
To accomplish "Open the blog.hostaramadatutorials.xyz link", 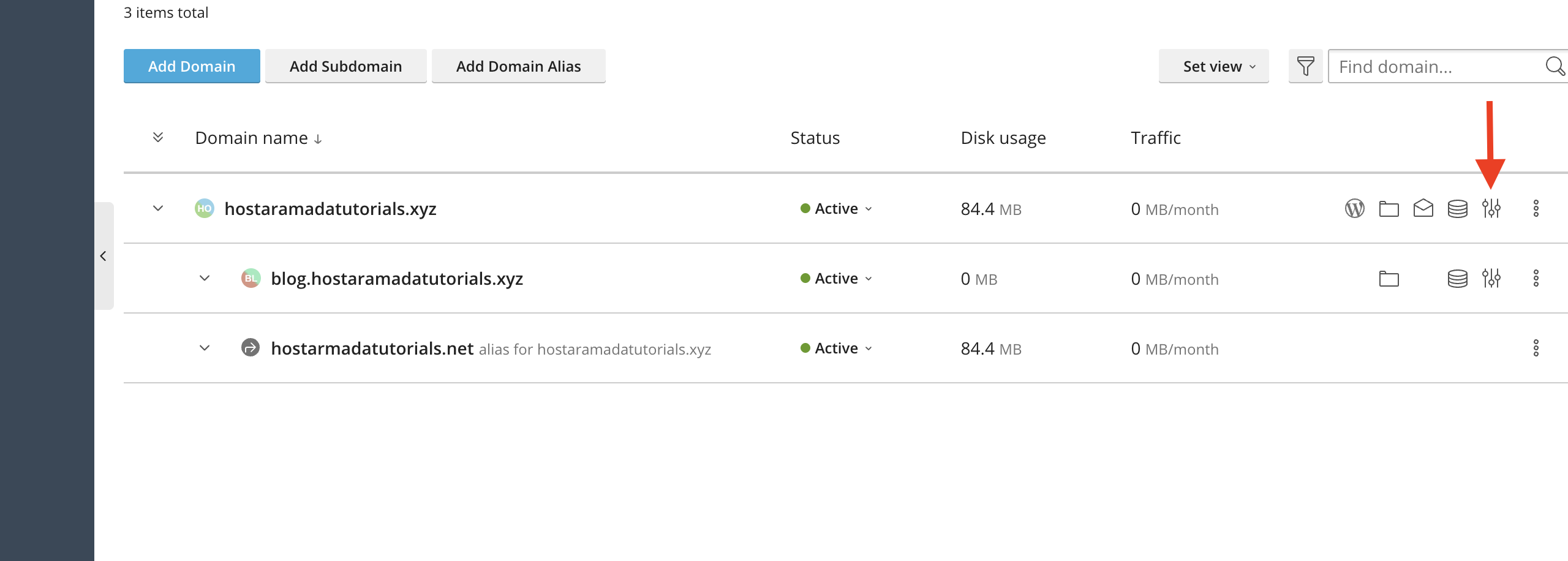I will pos(397,279).
